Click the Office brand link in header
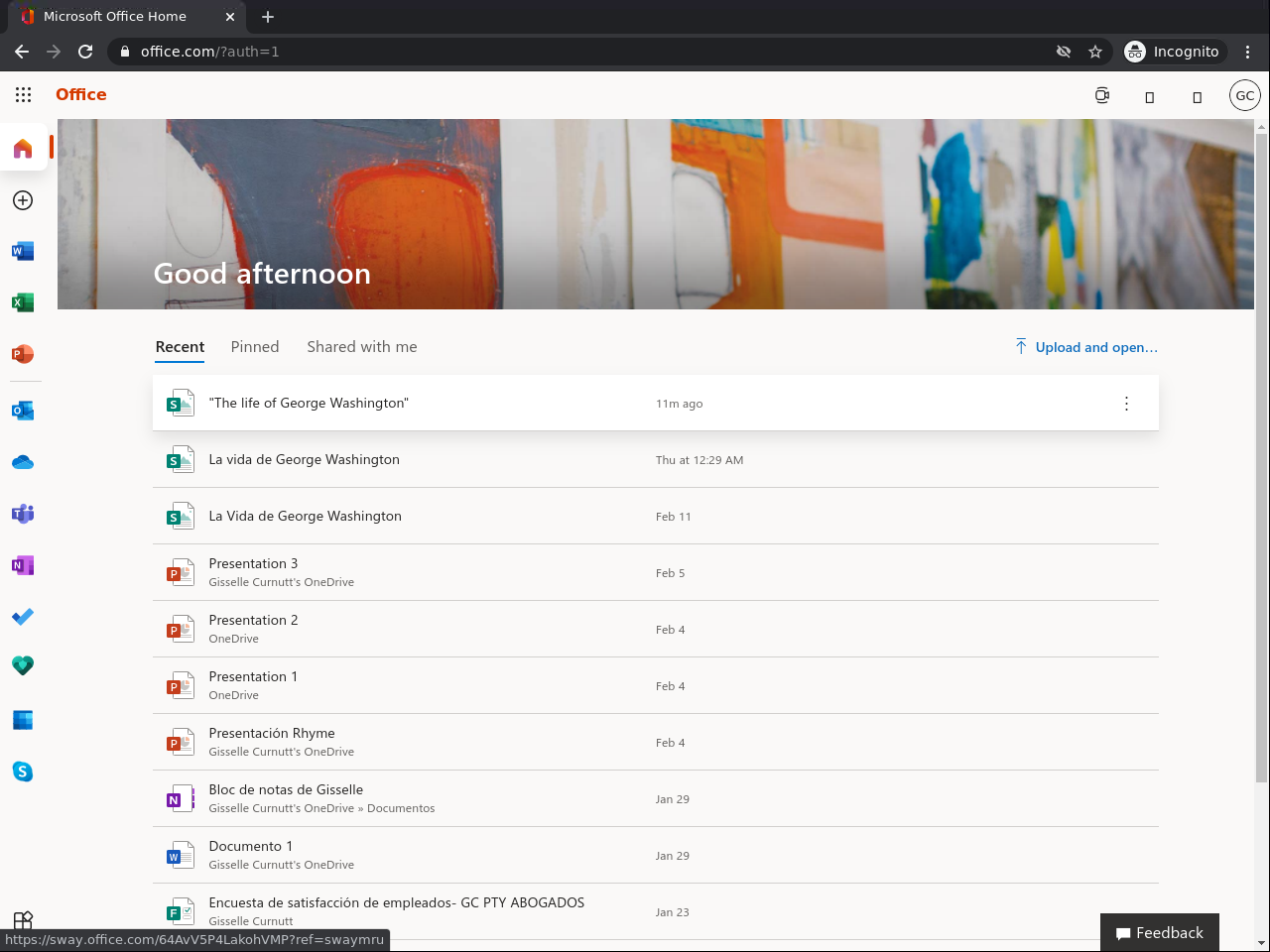The image size is (1270, 952). 81,94
